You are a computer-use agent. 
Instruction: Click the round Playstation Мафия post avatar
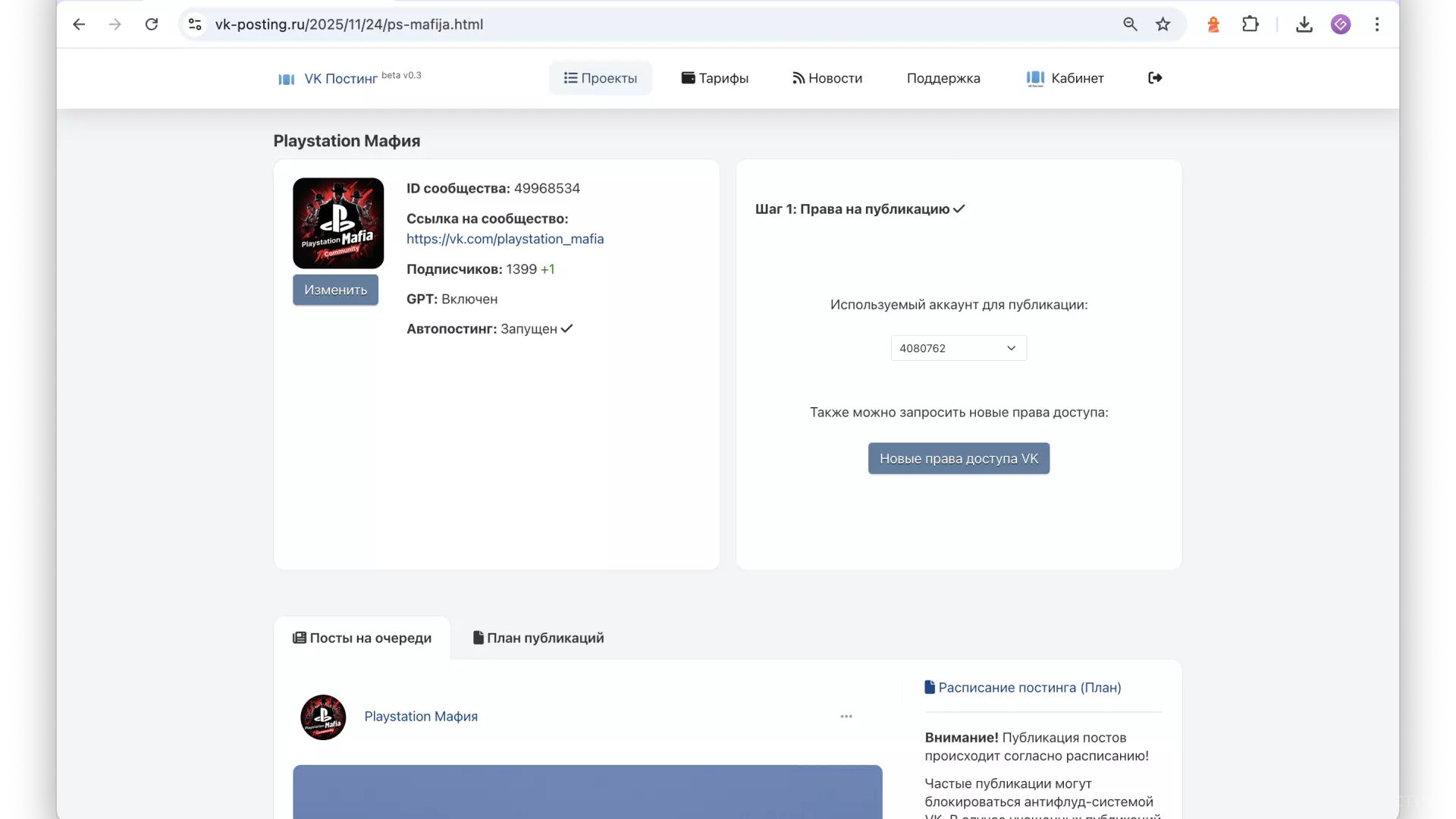323,717
